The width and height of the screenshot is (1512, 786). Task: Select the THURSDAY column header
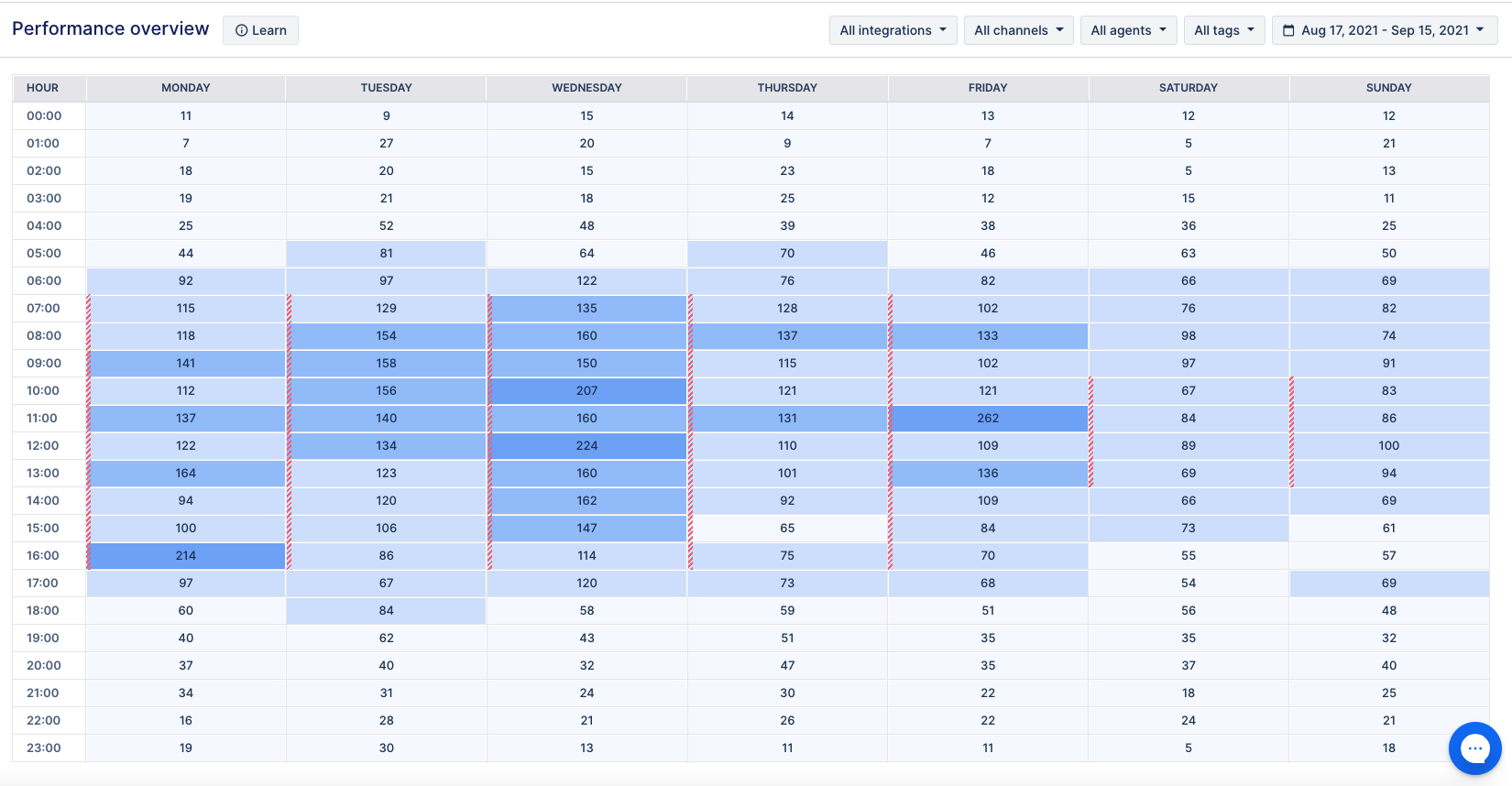(787, 88)
